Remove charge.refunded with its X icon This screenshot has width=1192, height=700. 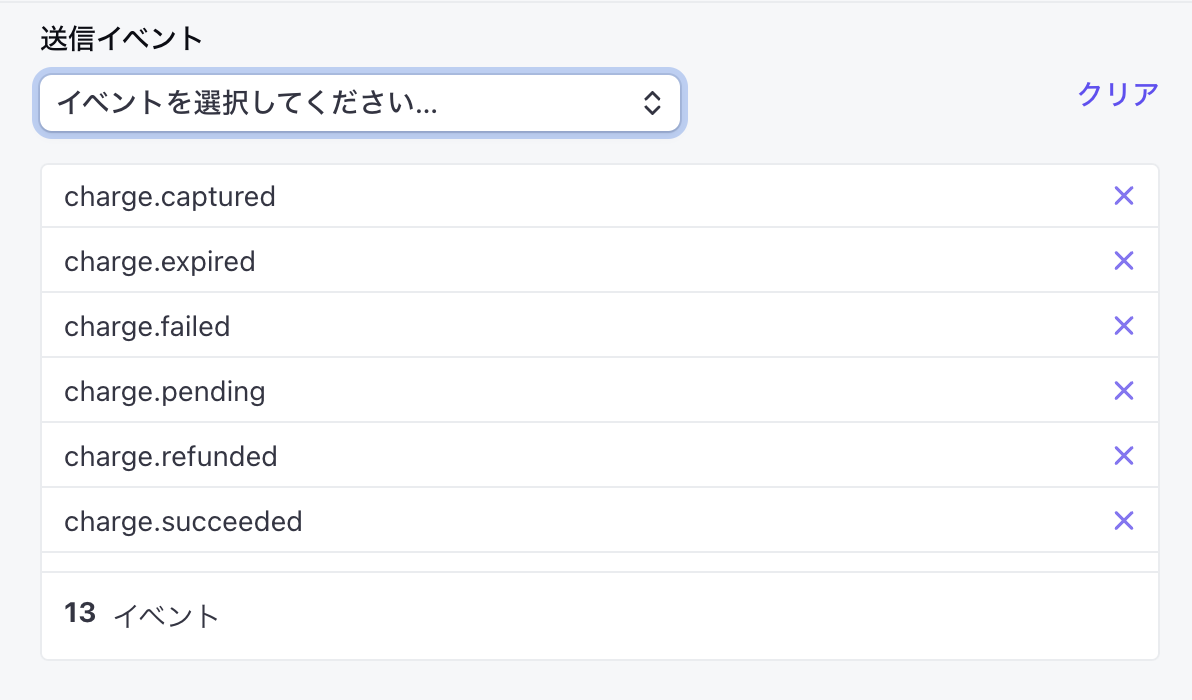tap(1123, 455)
